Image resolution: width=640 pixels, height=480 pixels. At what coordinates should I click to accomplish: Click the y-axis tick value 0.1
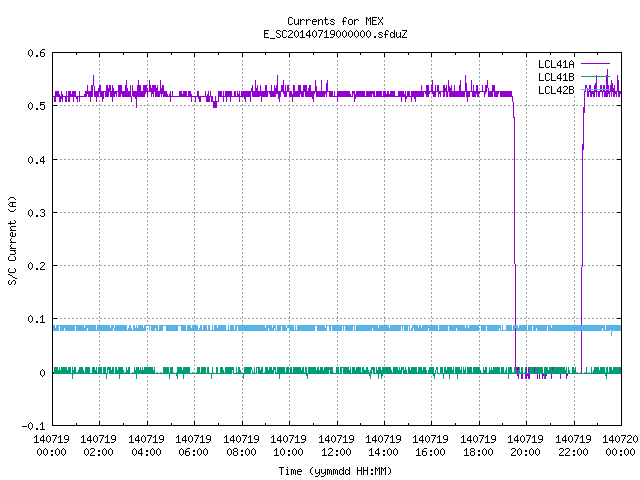tap(36, 319)
